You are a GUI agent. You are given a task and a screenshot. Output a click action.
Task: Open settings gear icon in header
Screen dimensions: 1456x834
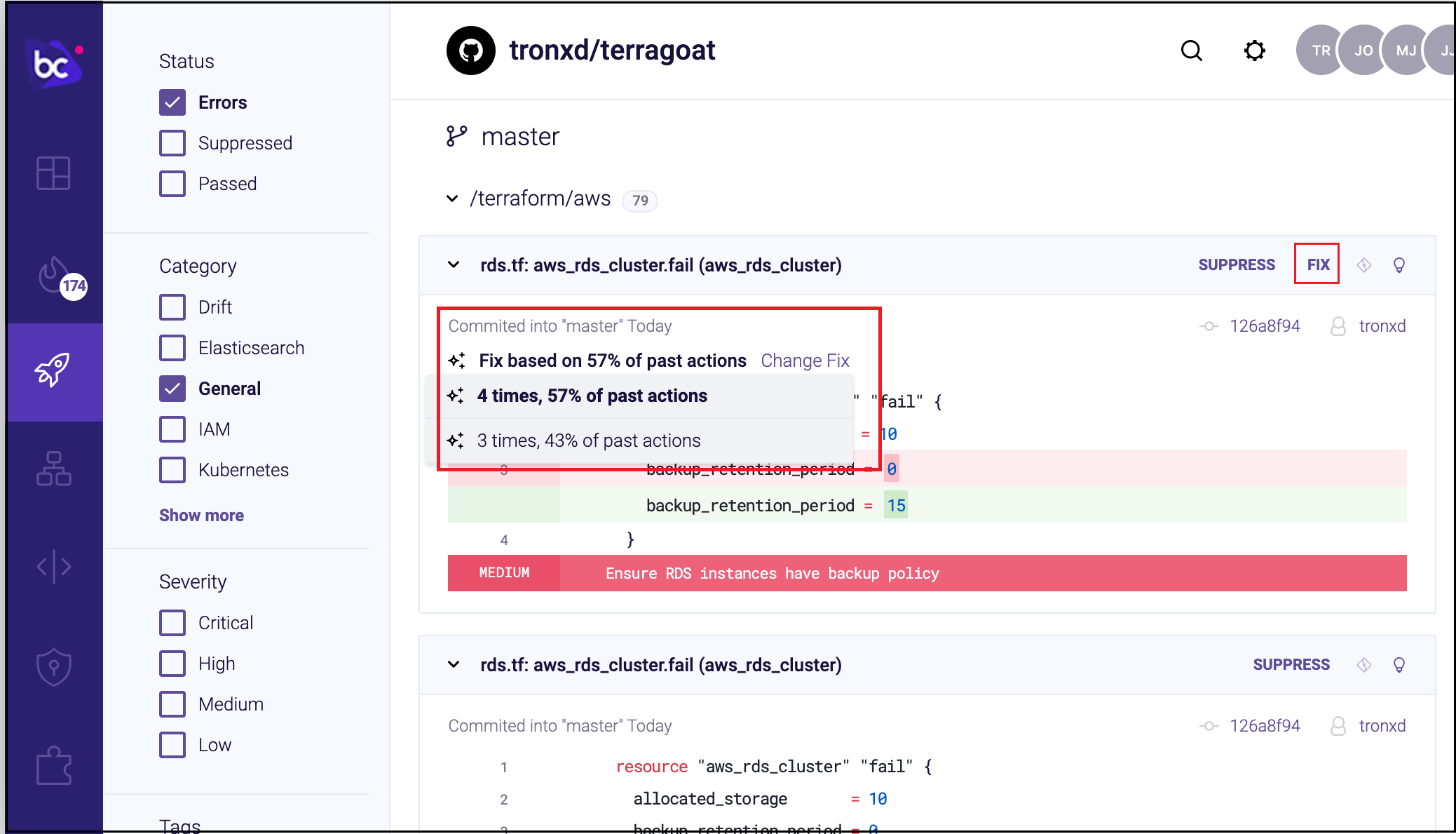1254,51
